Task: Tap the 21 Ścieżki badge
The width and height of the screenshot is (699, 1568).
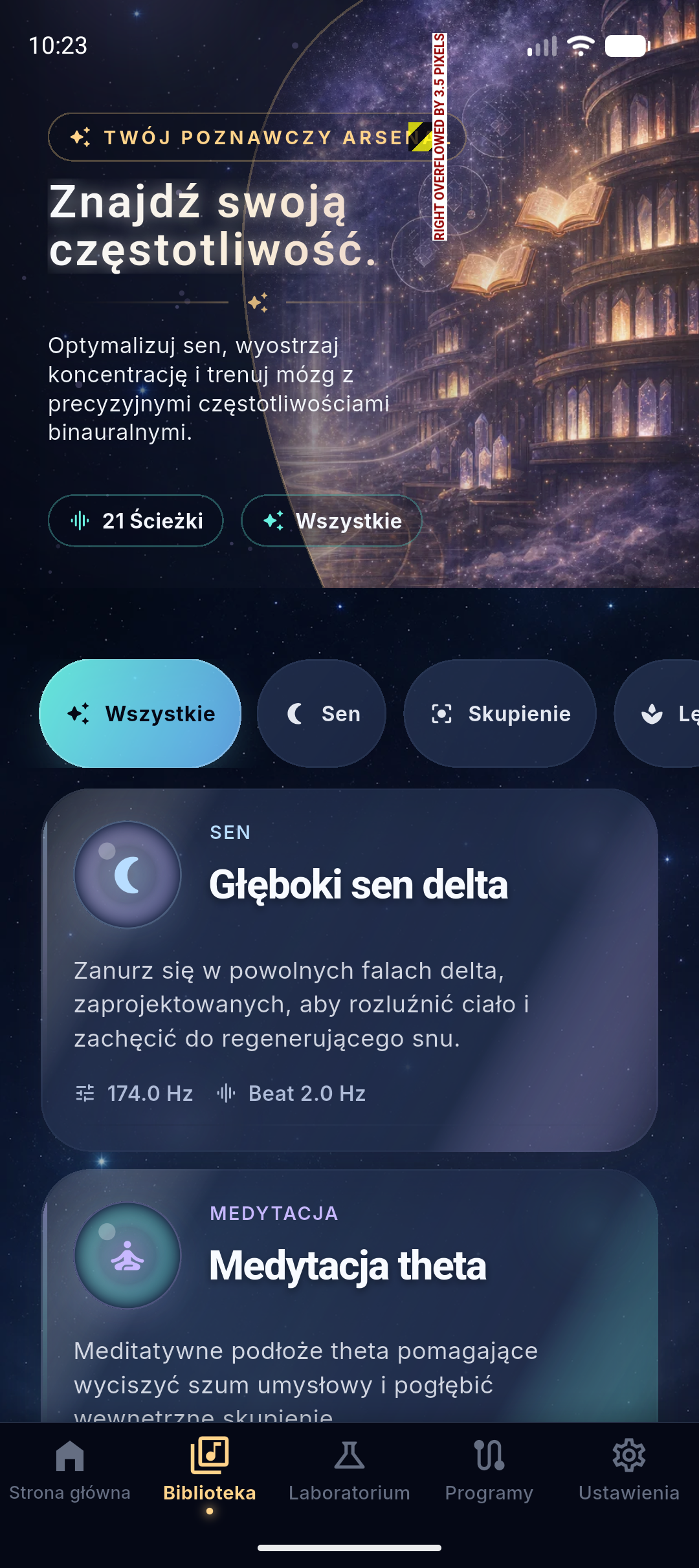Action: (x=136, y=521)
